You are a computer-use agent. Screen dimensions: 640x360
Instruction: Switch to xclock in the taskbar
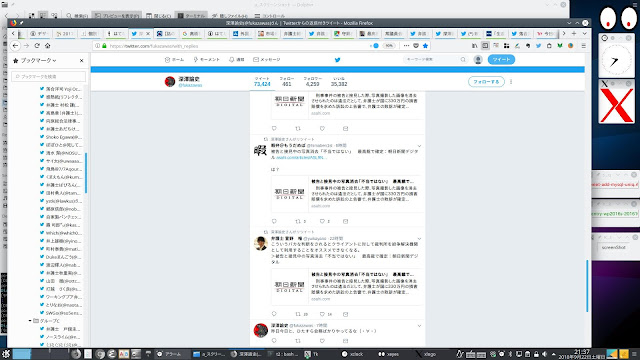[x=353, y=354]
